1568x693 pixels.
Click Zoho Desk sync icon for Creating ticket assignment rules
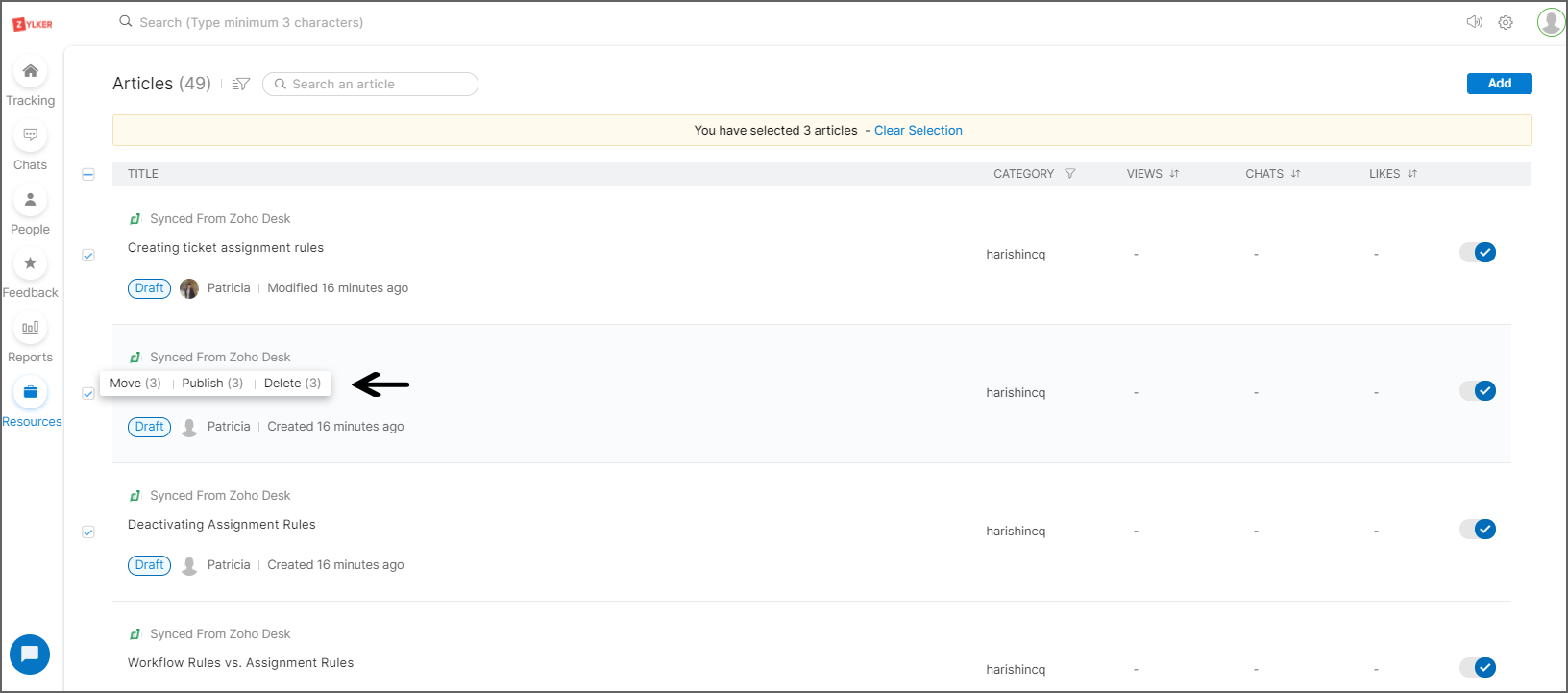click(x=135, y=219)
